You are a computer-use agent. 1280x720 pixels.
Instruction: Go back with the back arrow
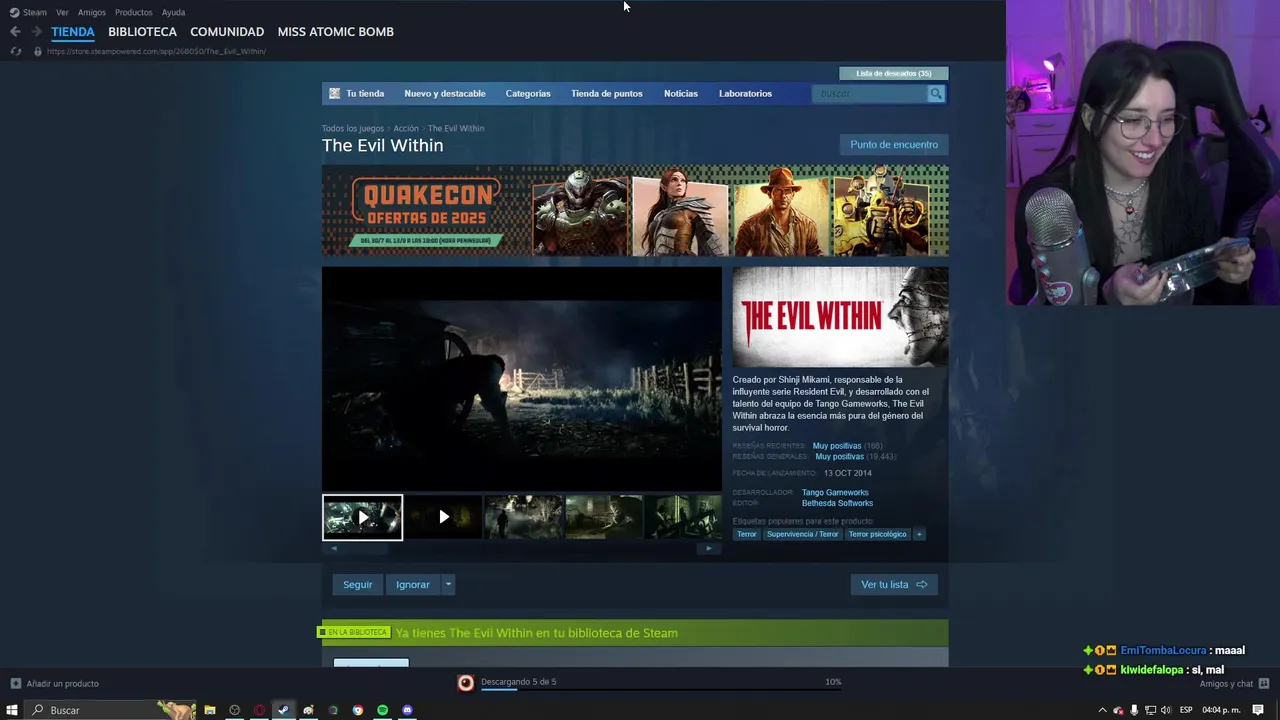pyautogui.click(x=15, y=32)
